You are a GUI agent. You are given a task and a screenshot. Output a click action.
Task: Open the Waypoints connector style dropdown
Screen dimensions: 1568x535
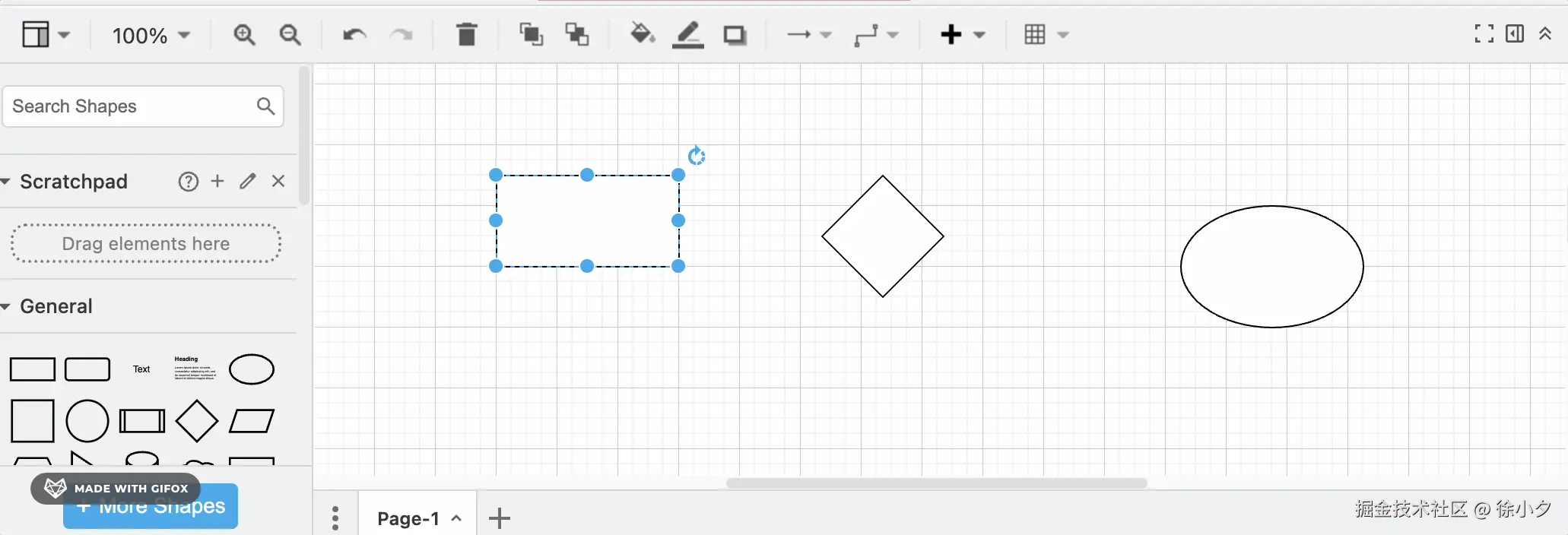876,35
